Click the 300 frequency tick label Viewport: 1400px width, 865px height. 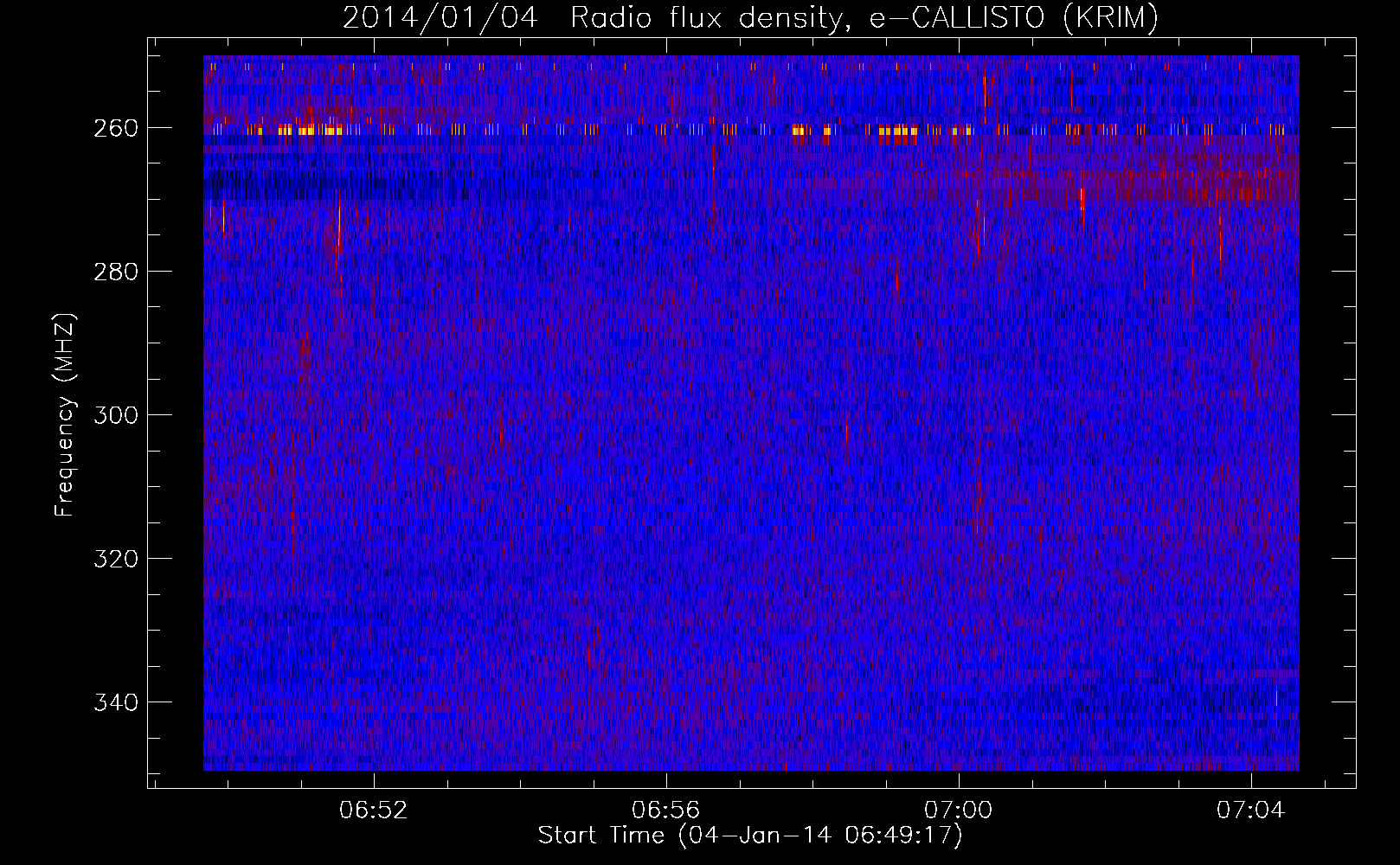pyautogui.click(x=115, y=415)
